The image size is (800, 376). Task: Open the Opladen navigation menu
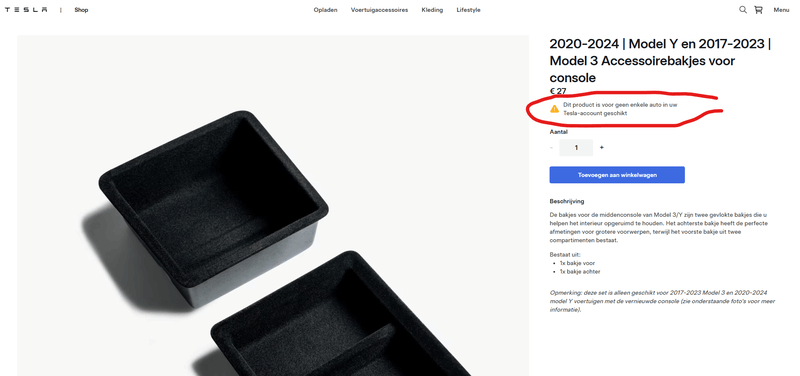(x=326, y=10)
